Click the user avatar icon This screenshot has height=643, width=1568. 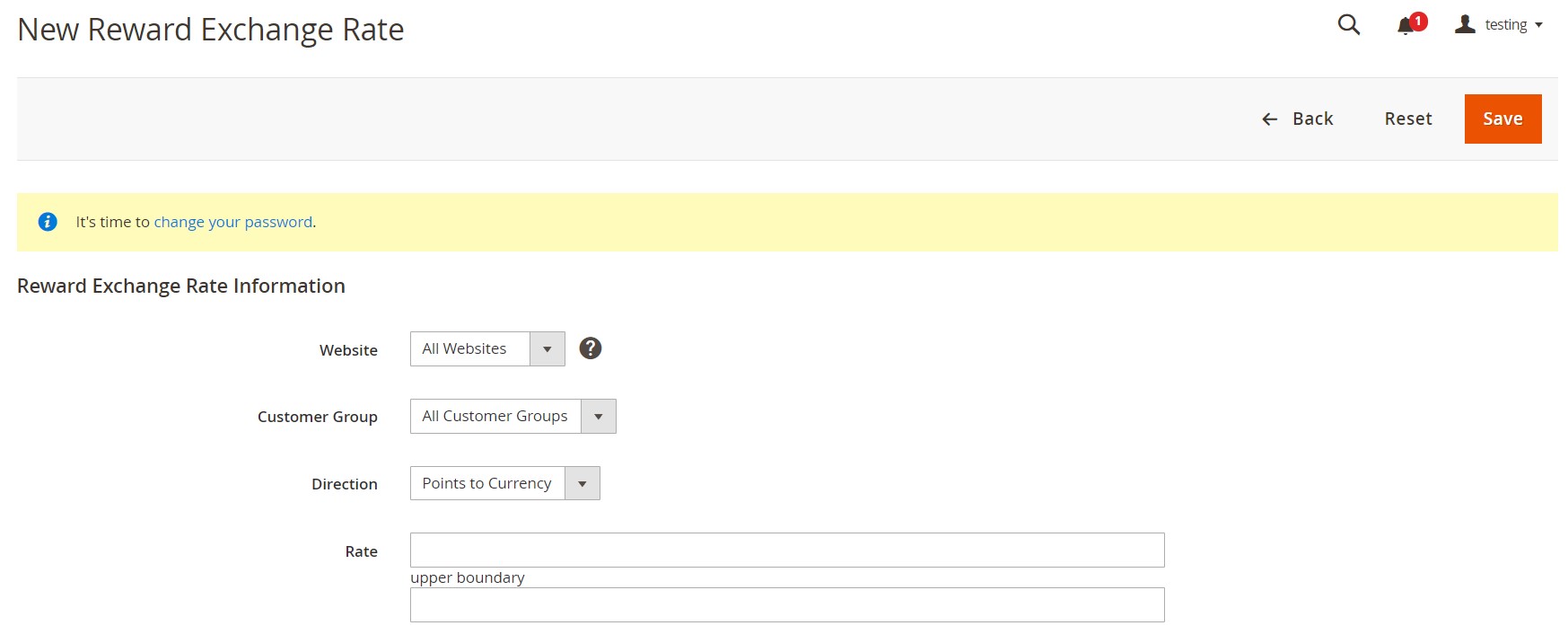coord(1465,25)
